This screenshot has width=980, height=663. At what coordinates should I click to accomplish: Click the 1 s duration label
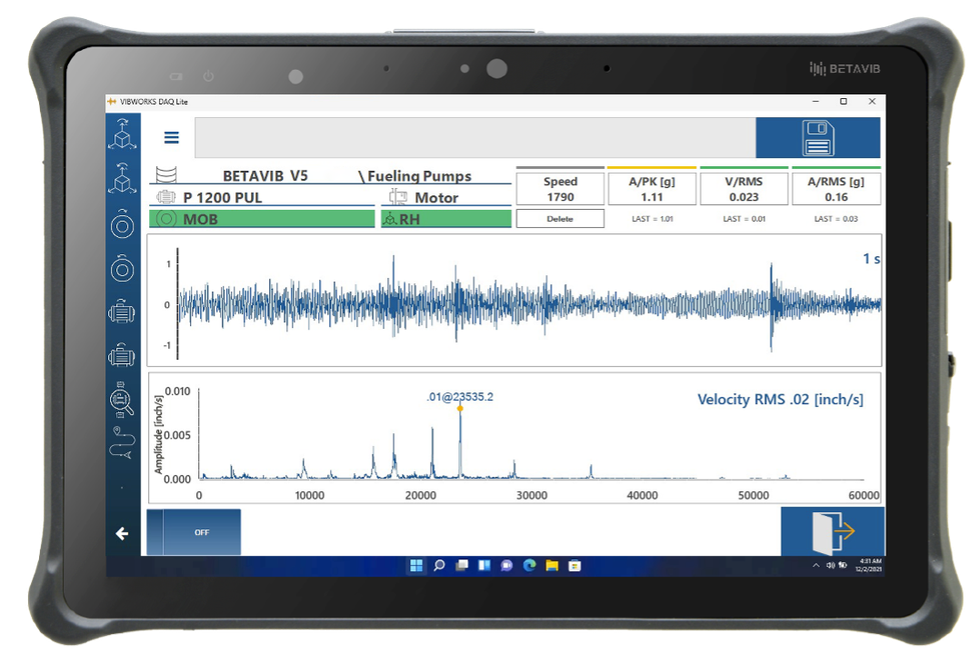(x=871, y=259)
